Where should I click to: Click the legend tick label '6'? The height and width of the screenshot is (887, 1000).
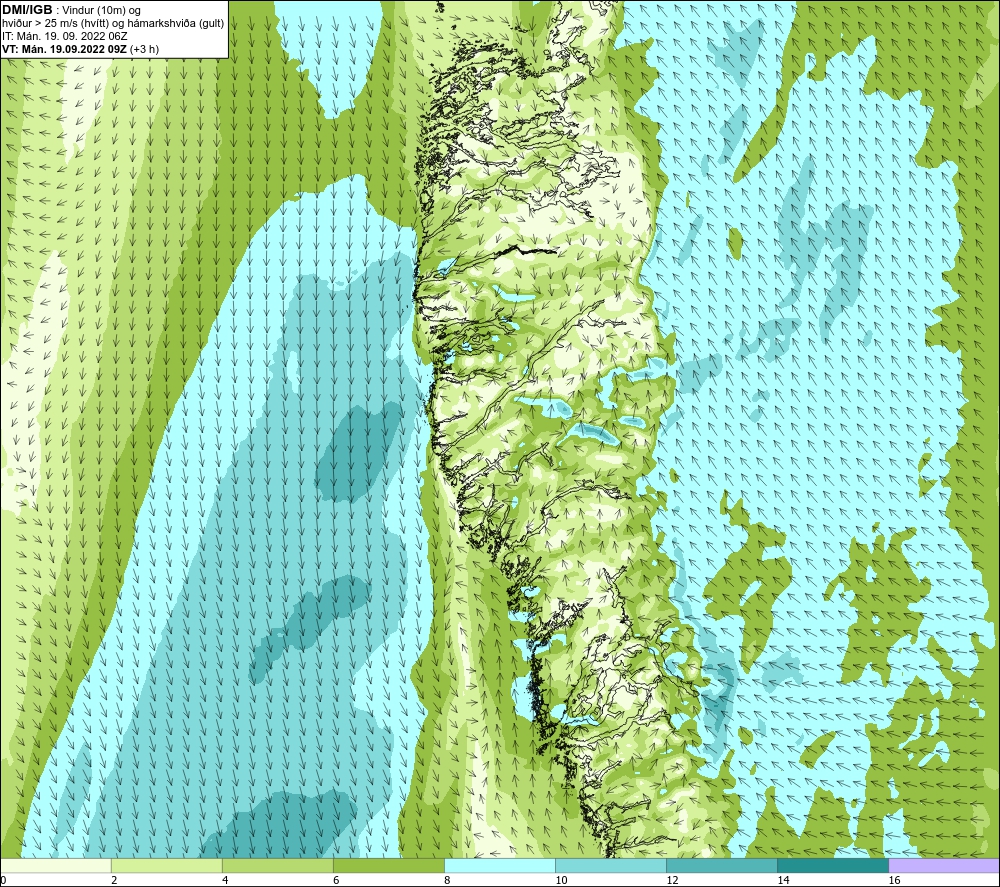point(336,881)
